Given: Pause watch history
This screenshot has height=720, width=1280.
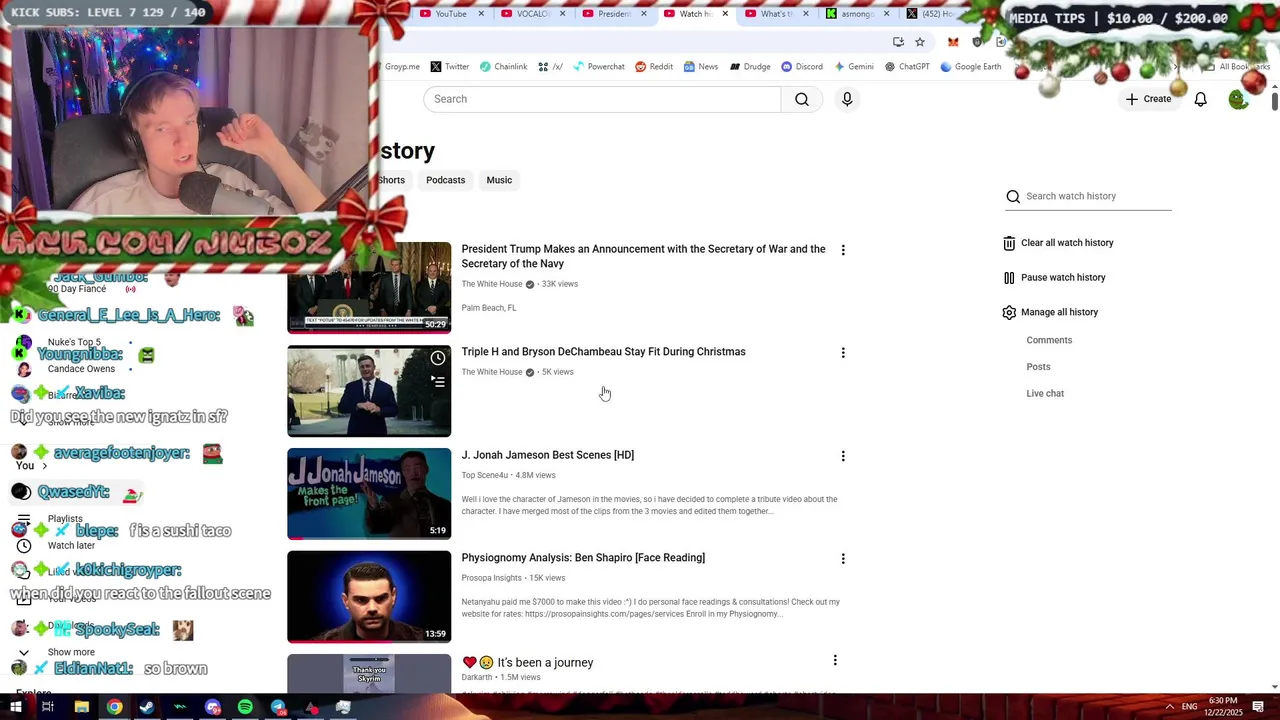Looking at the screenshot, I should (x=1054, y=278).
